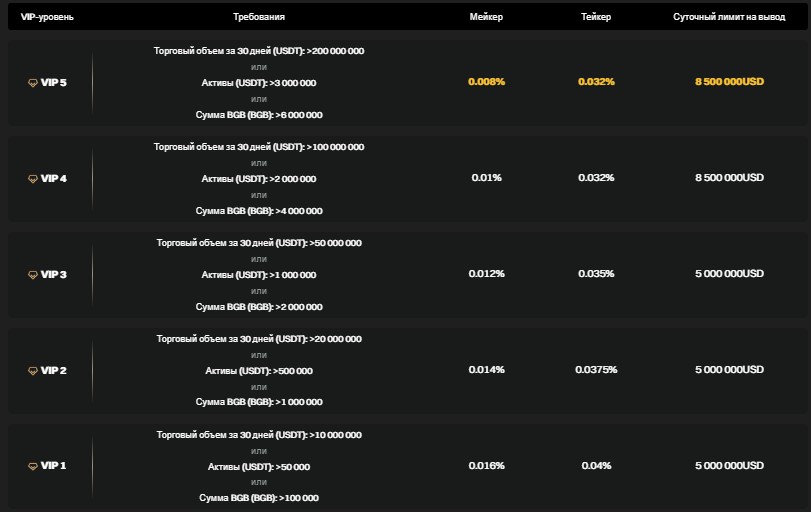Click the VIP 5 withdrawal limit 8 500 000USD
811x512 pixels.
click(729, 82)
